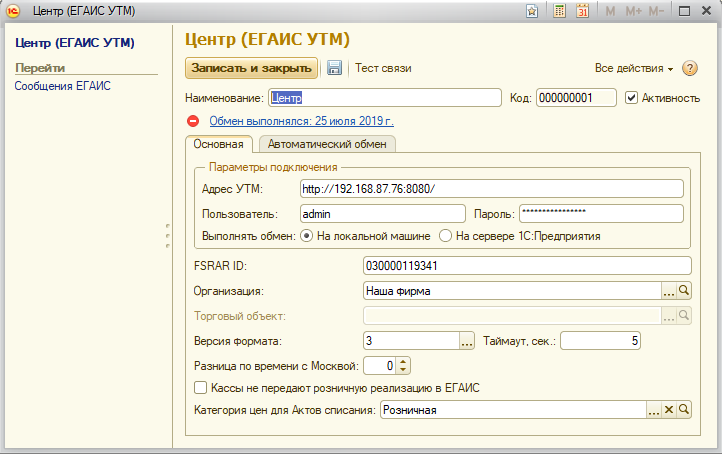Click the Пароль field
The width and height of the screenshot is (722, 454).
(x=601, y=214)
